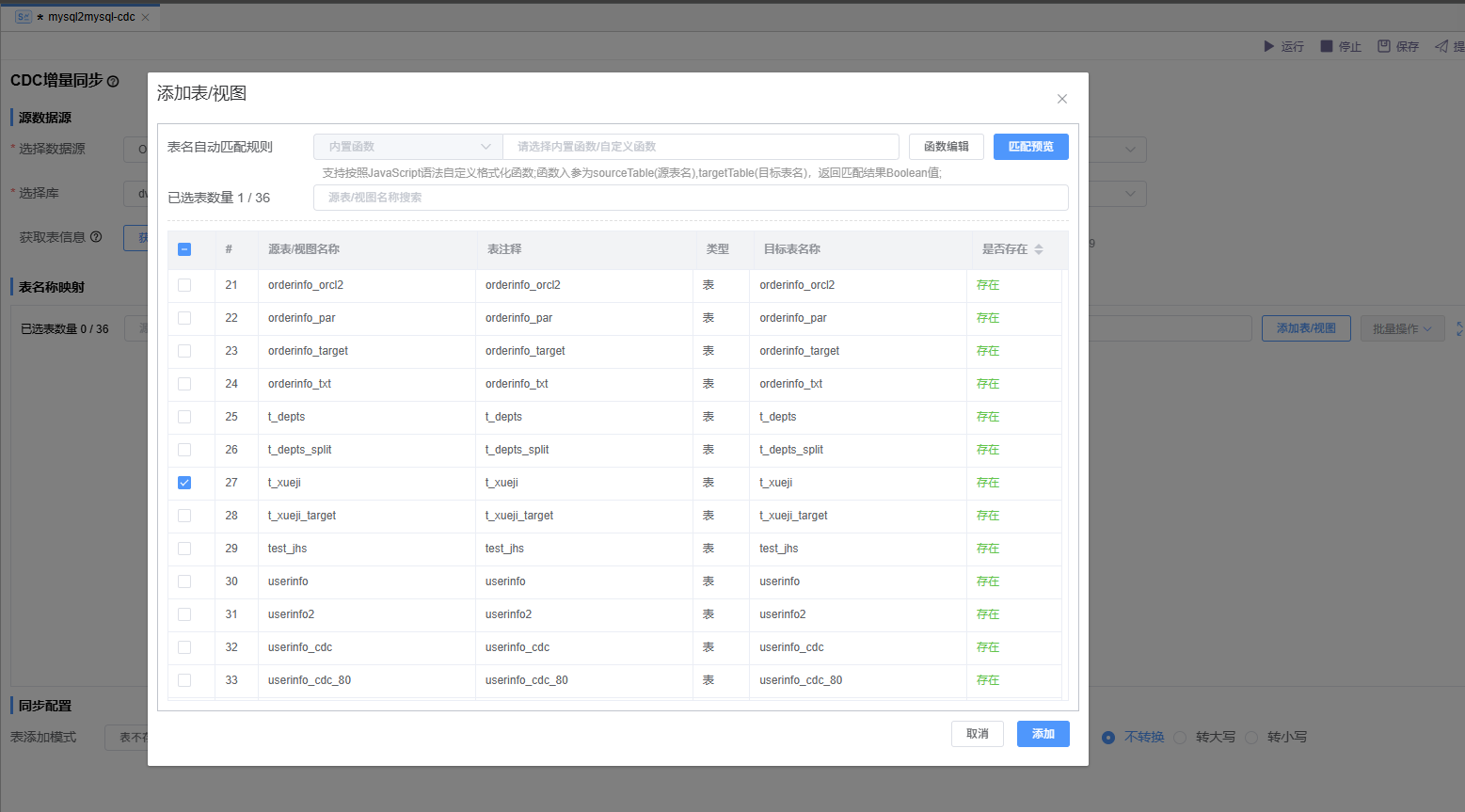Toggle the select-all header checkbox
The width and height of the screenshot is (1465, 812).
(x=184, y=249)
